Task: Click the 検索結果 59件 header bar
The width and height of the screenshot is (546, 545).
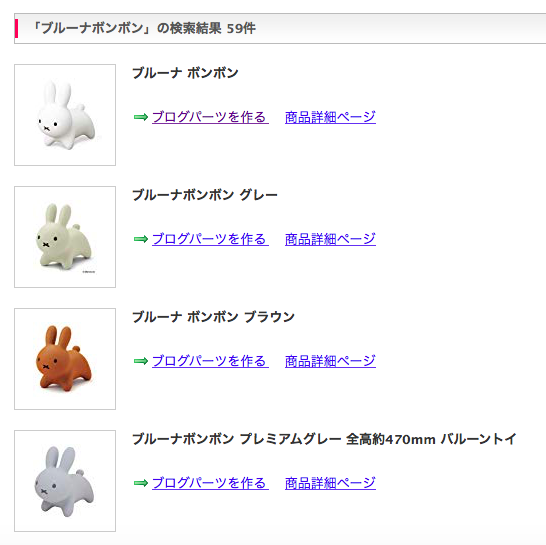Action: pyautogui.click(x=280, y=29)
